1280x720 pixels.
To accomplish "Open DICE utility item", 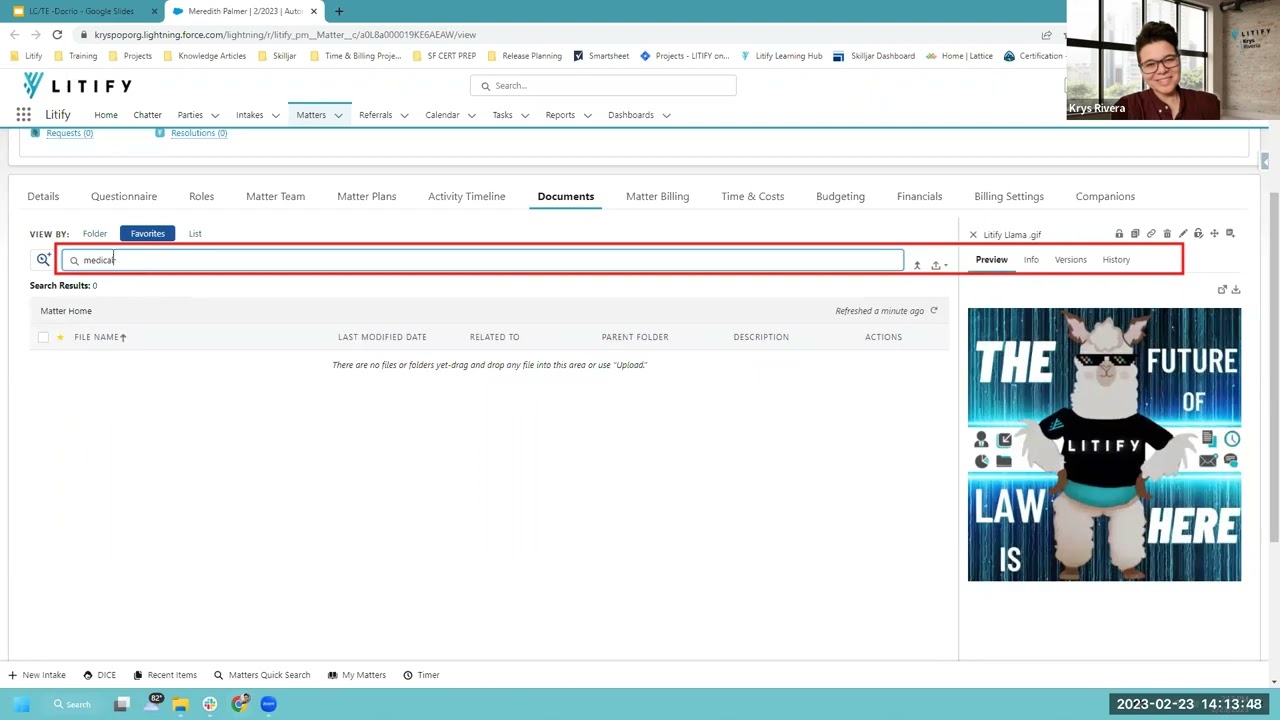I will tap(100, 675).
